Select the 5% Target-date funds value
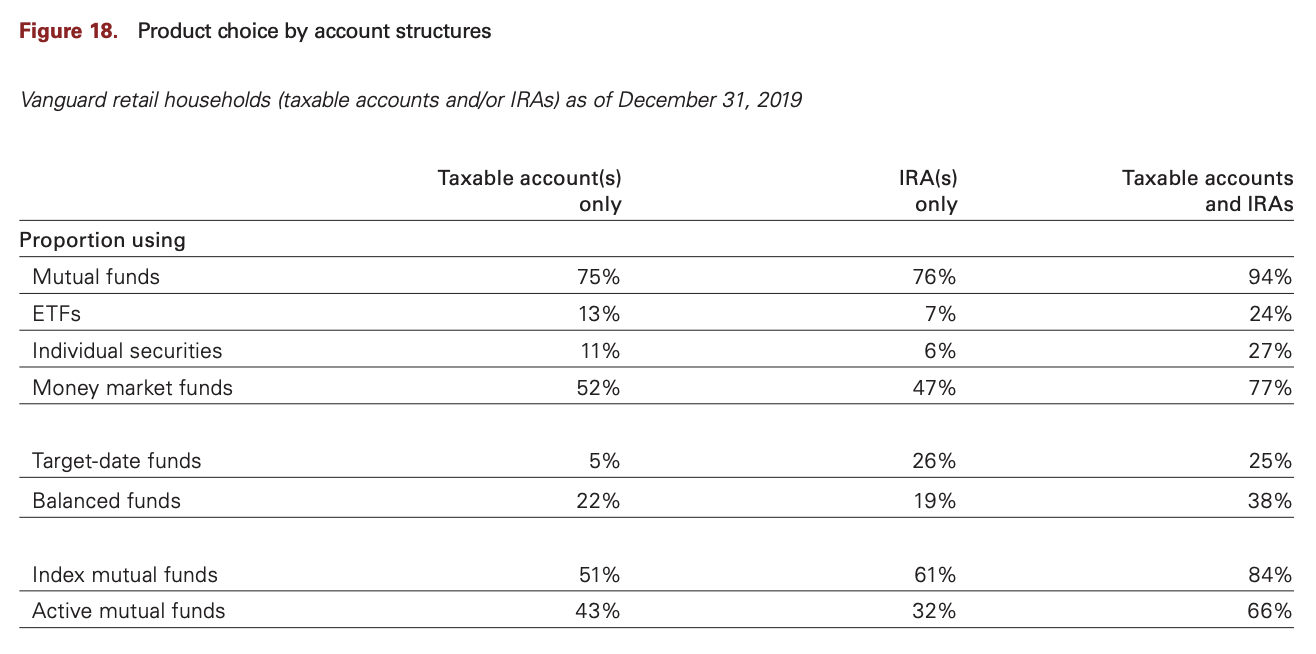 605,461
